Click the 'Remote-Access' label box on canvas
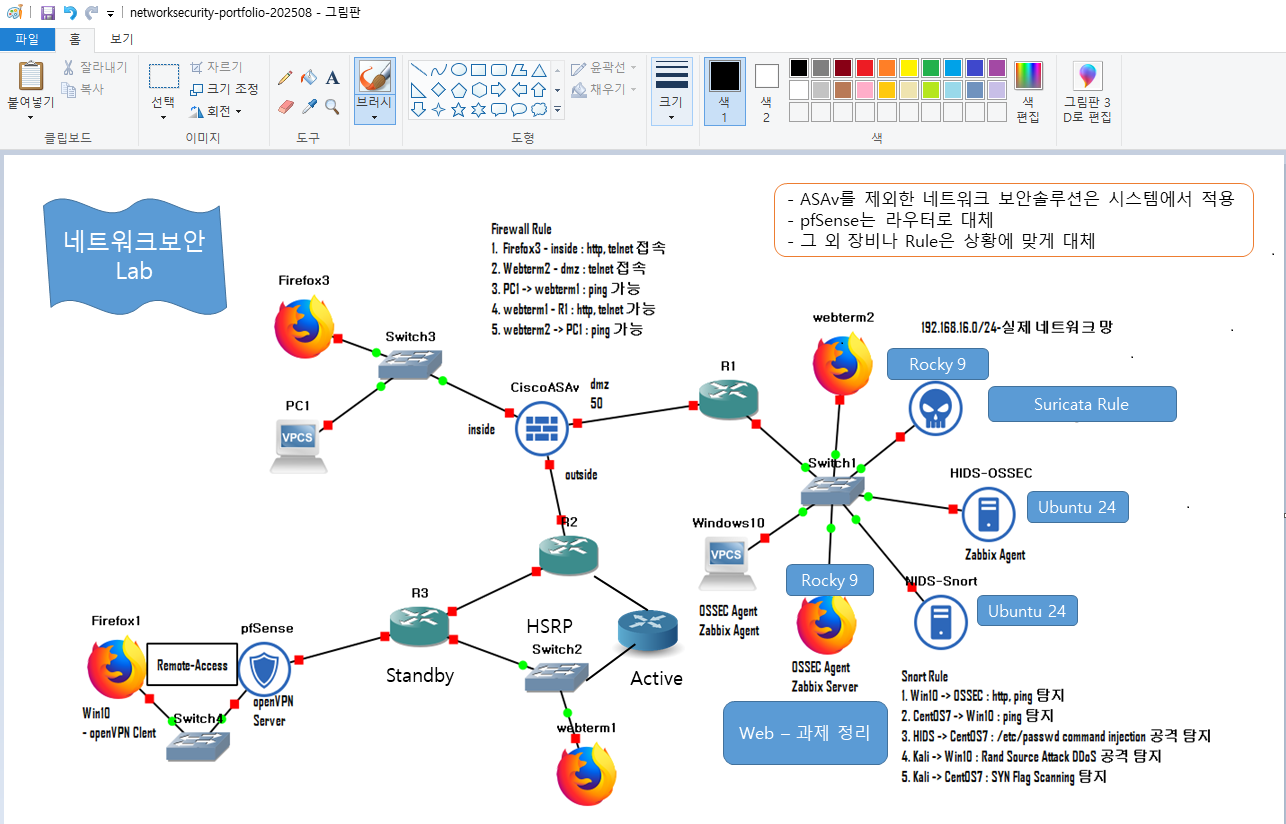This screenshot has height=824, width=1286. pos(192,665)
